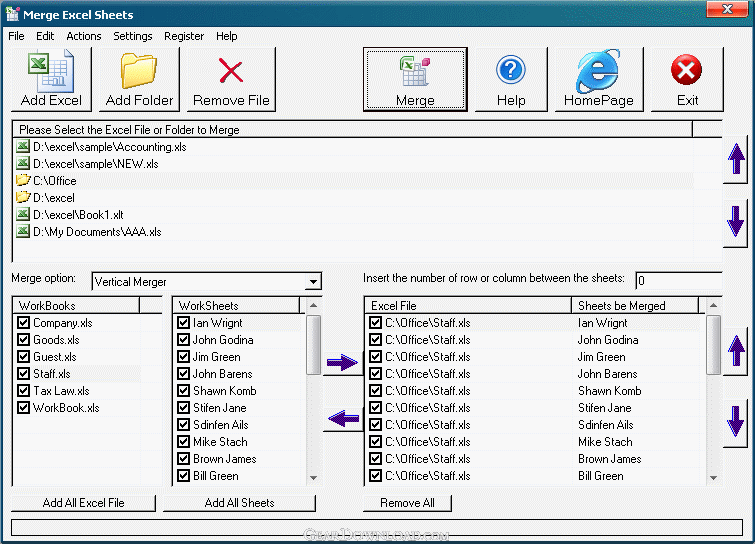Viewport: 755px width, 544px height.
Task: Click the Excel File column header
Action: pos(468,305)
